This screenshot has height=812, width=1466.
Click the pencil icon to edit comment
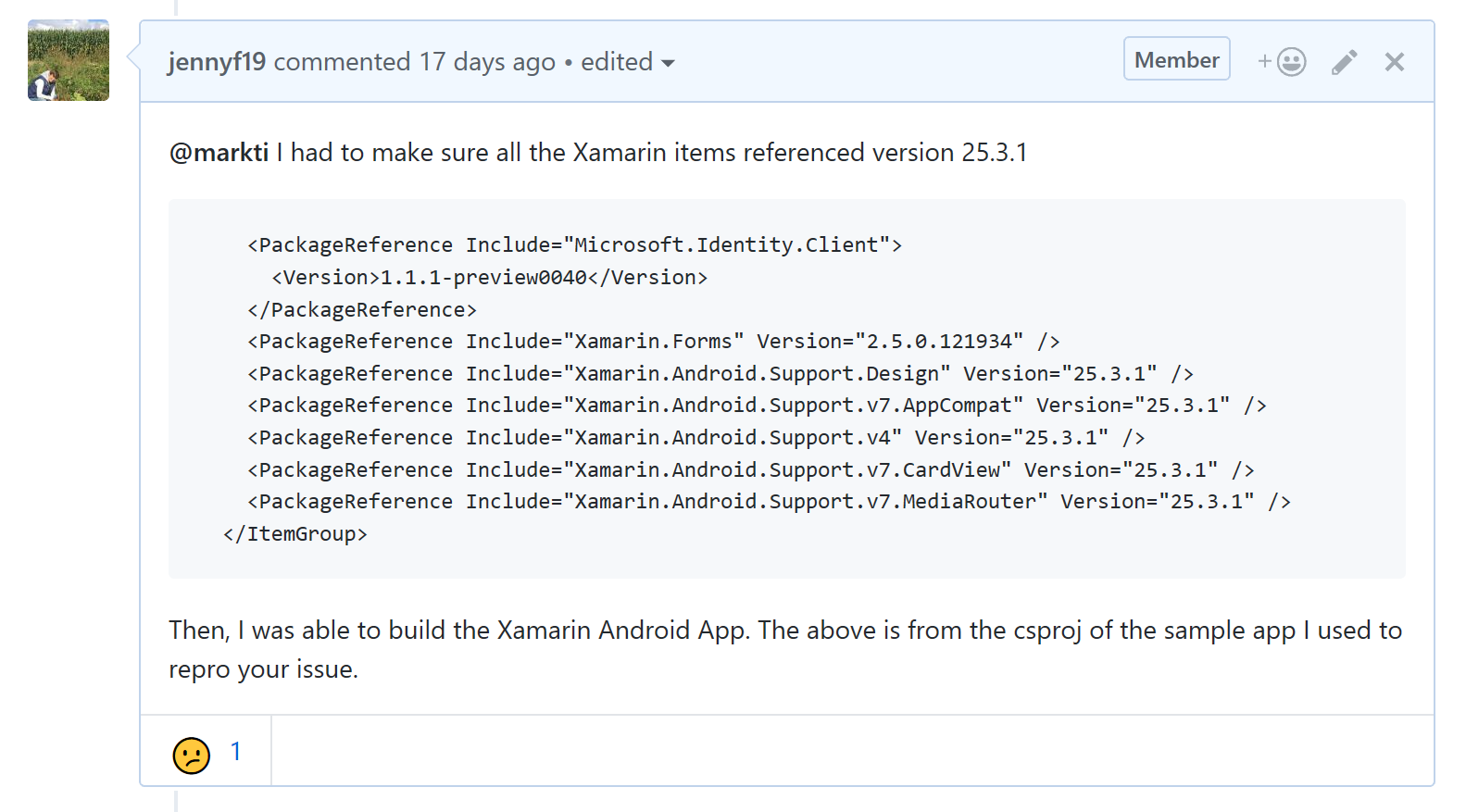pos(1345,62)
